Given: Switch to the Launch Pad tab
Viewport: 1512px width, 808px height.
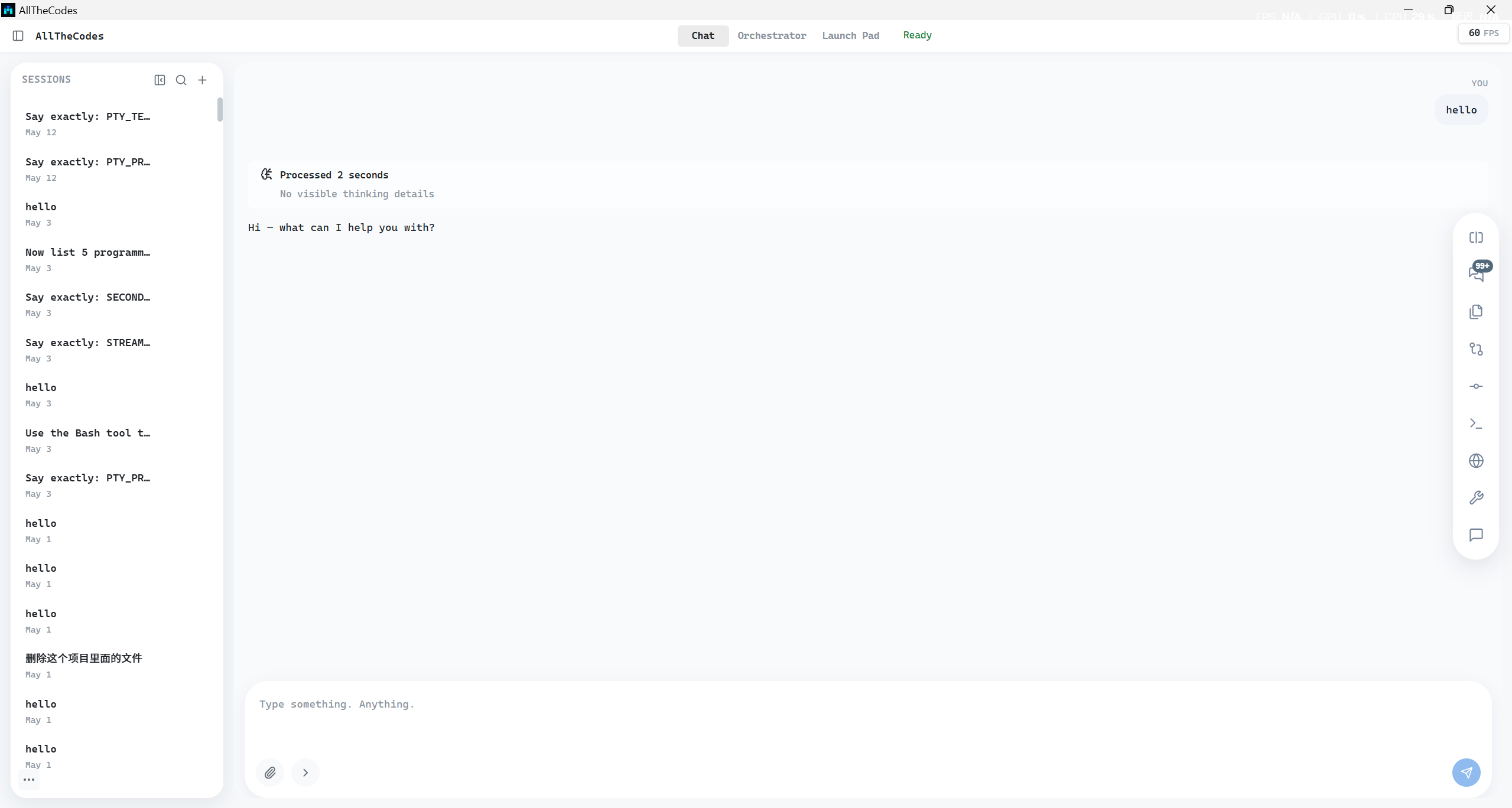Looking at the screenshot, I should tap(850, 35).
